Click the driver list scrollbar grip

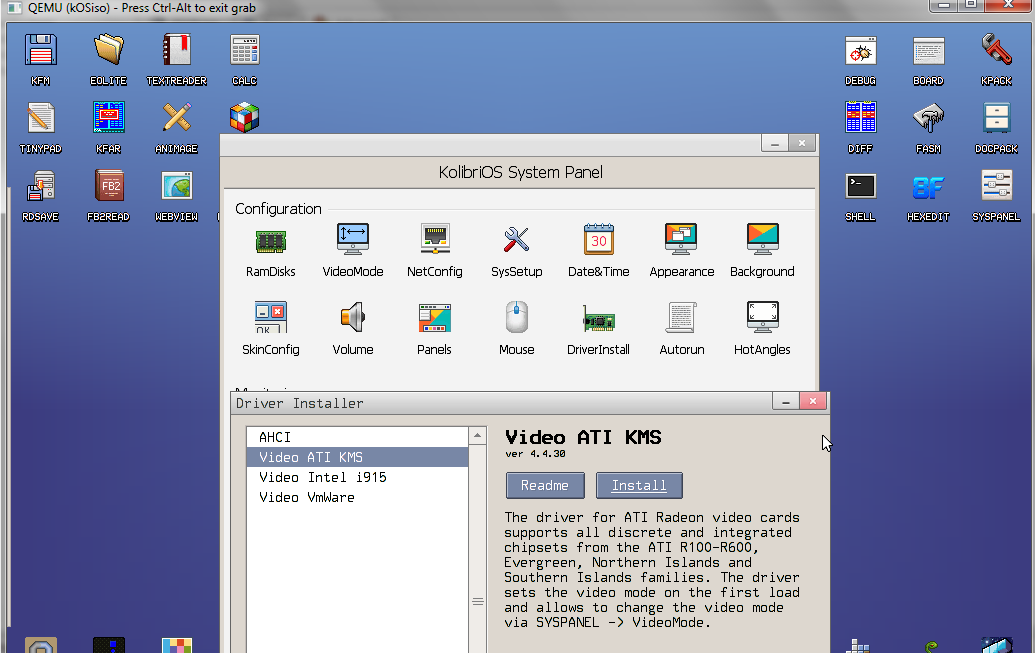tap(477, 602)
